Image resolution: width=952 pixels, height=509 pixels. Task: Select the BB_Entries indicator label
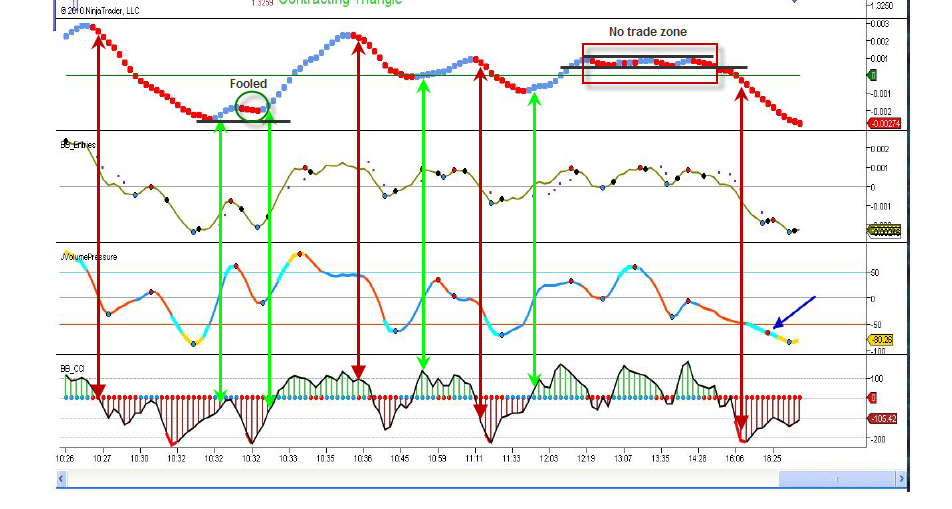point(78,145)
